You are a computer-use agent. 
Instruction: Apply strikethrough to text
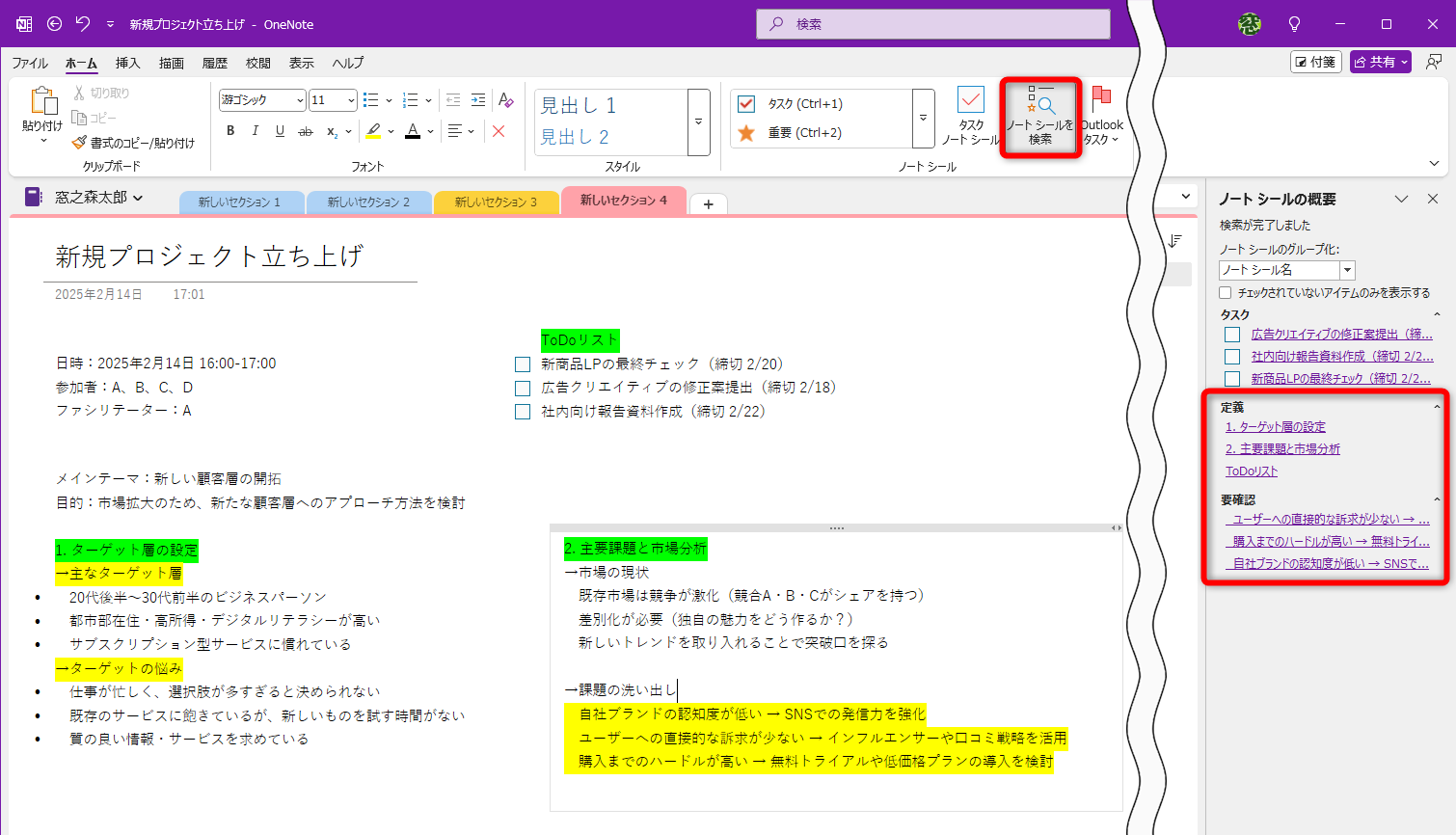305,130
